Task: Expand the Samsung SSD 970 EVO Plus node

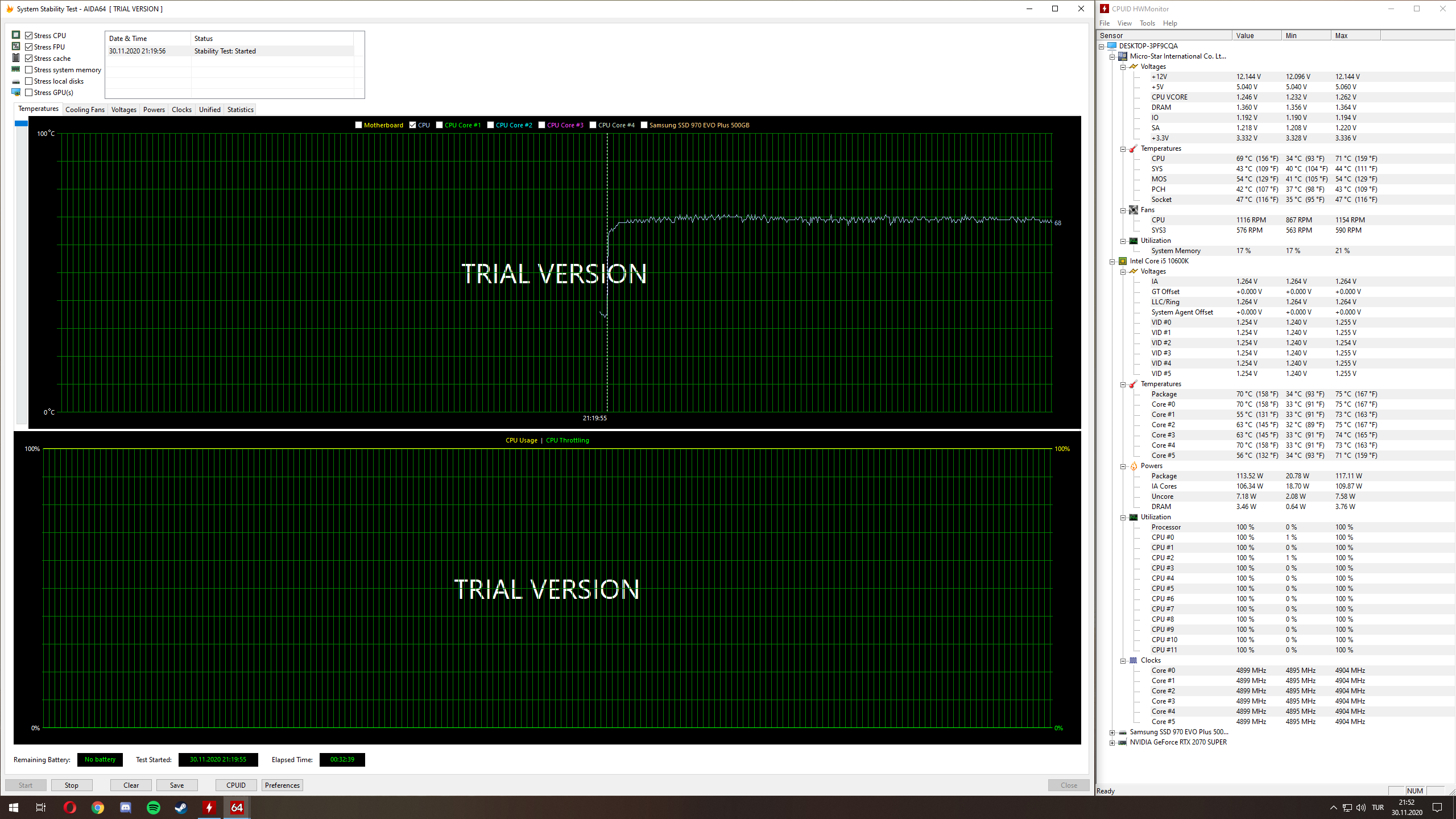Action: pyautogui.click(x=1112, y=733)
